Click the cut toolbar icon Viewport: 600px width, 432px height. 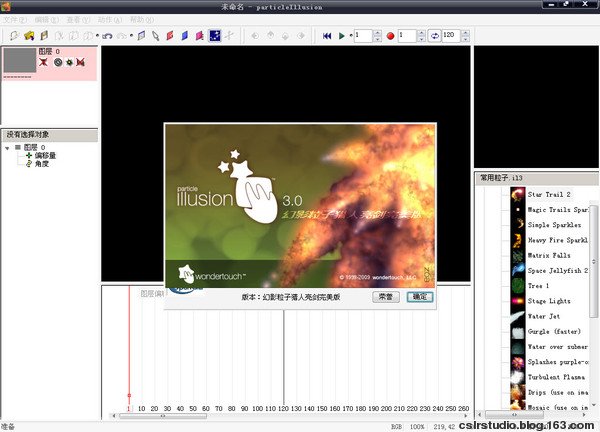pos(59,36)
